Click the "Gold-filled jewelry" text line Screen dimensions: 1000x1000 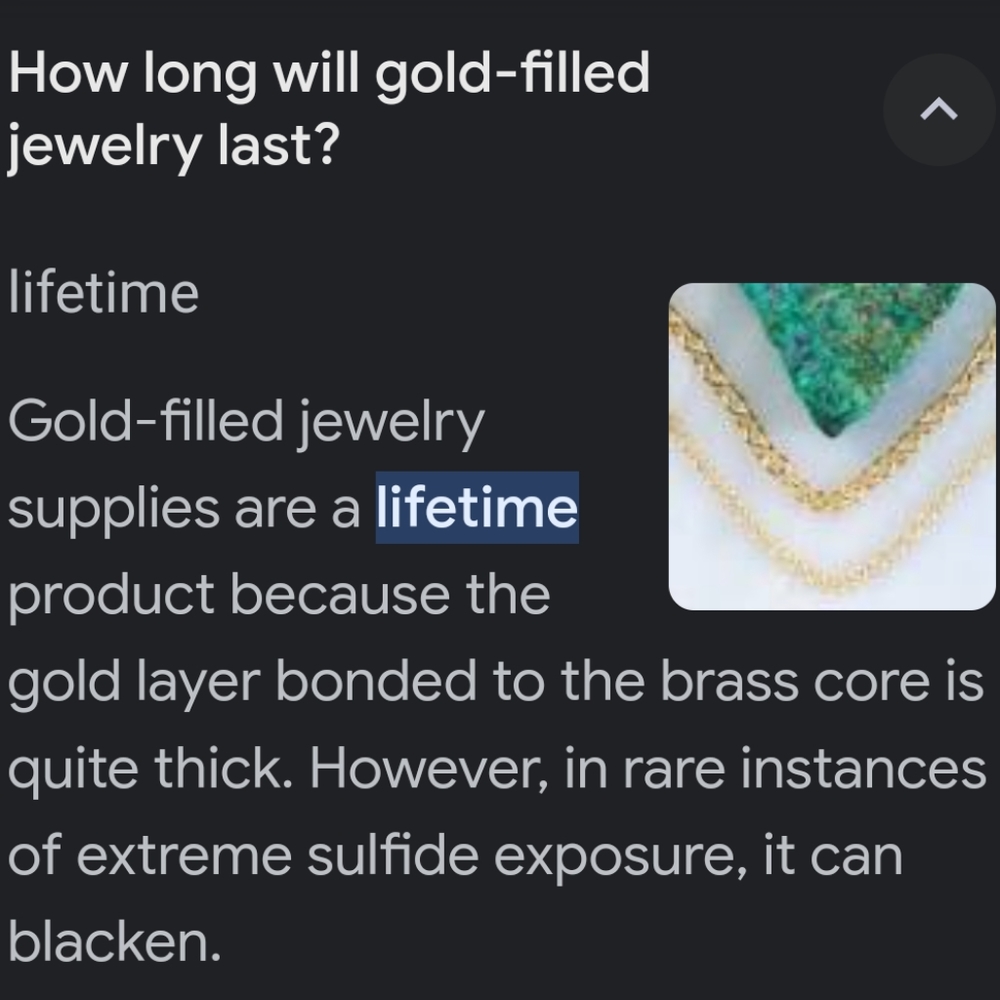point(246,422)
